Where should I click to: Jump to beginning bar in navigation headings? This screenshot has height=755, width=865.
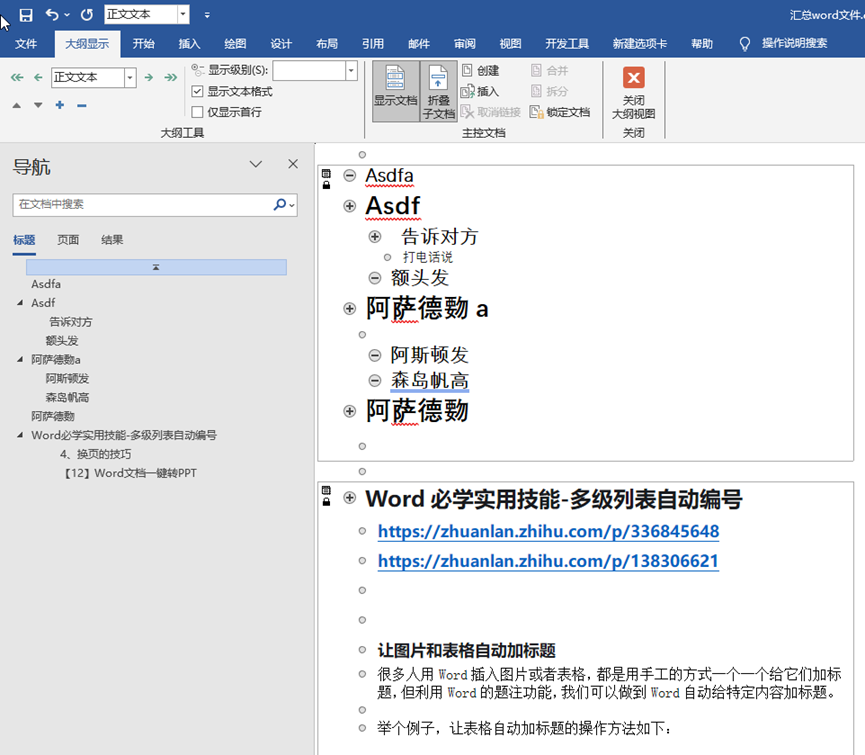(156, 267)
